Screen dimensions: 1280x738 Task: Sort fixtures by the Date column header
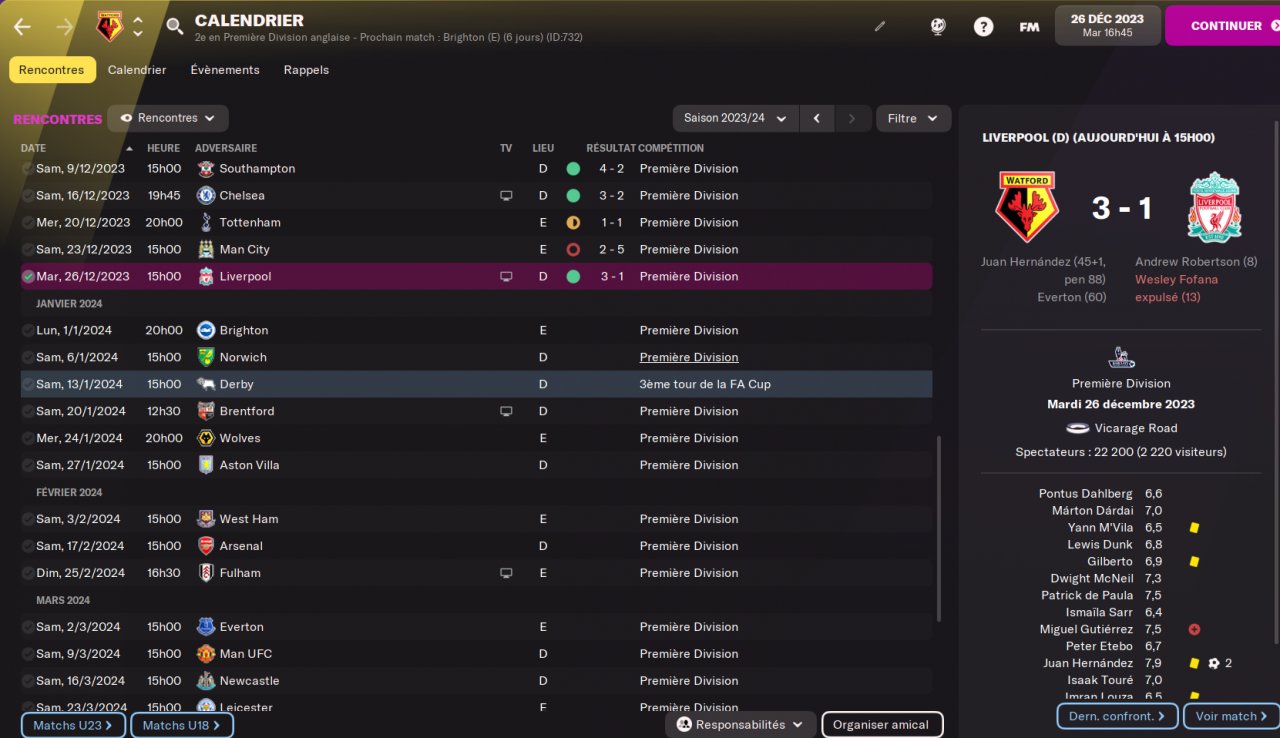click(x=34, y=148)
